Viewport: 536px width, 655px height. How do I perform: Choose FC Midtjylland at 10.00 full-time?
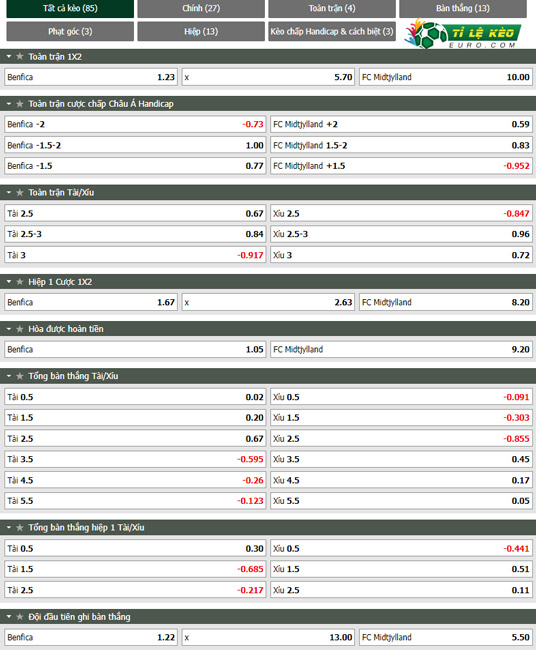point(445,77)
